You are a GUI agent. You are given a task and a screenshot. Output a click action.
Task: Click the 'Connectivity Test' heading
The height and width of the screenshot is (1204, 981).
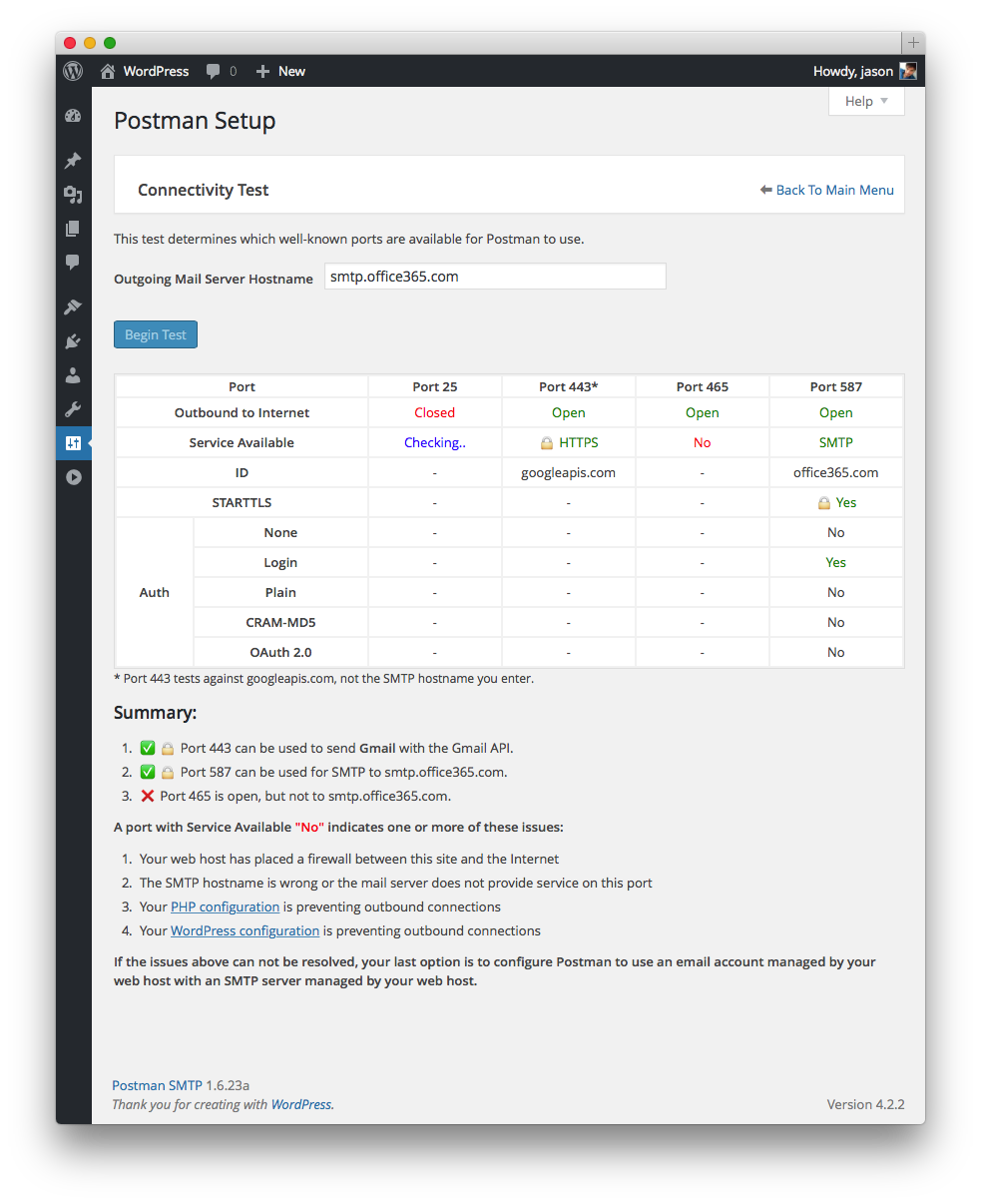(204, 190)
